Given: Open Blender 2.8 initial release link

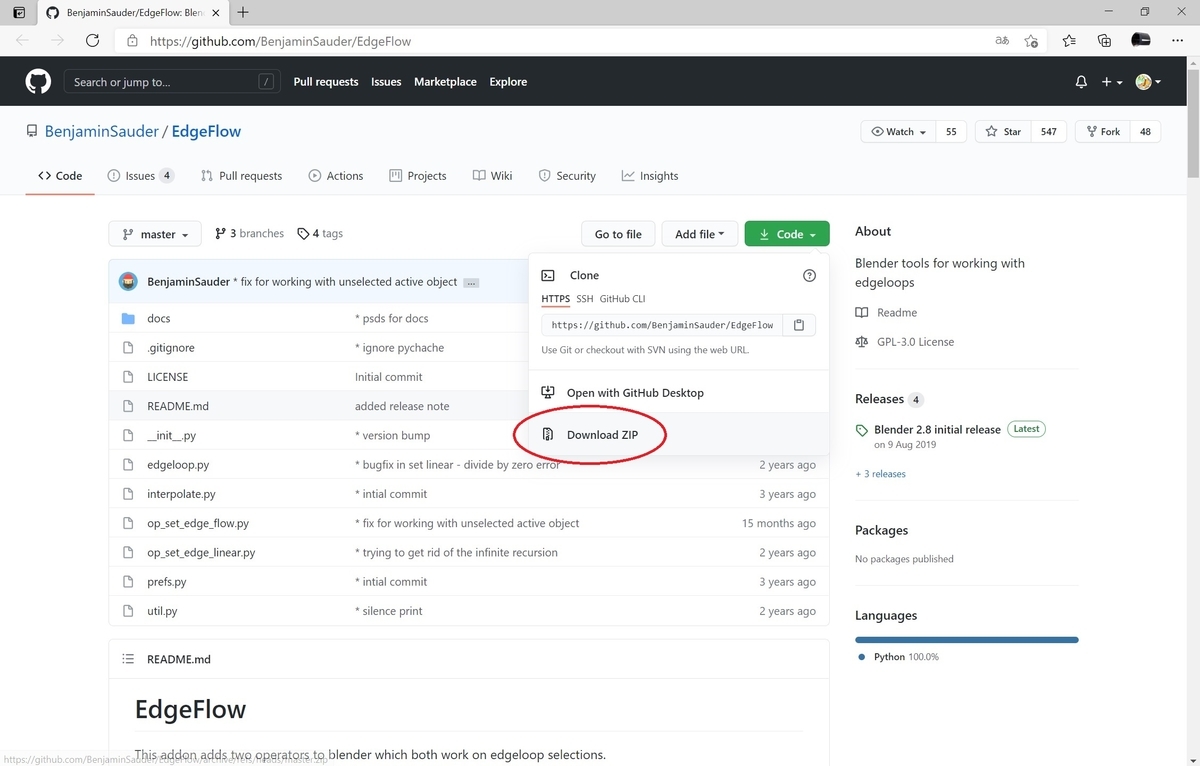Looking at the screenshot, I should tap(937, 429).
